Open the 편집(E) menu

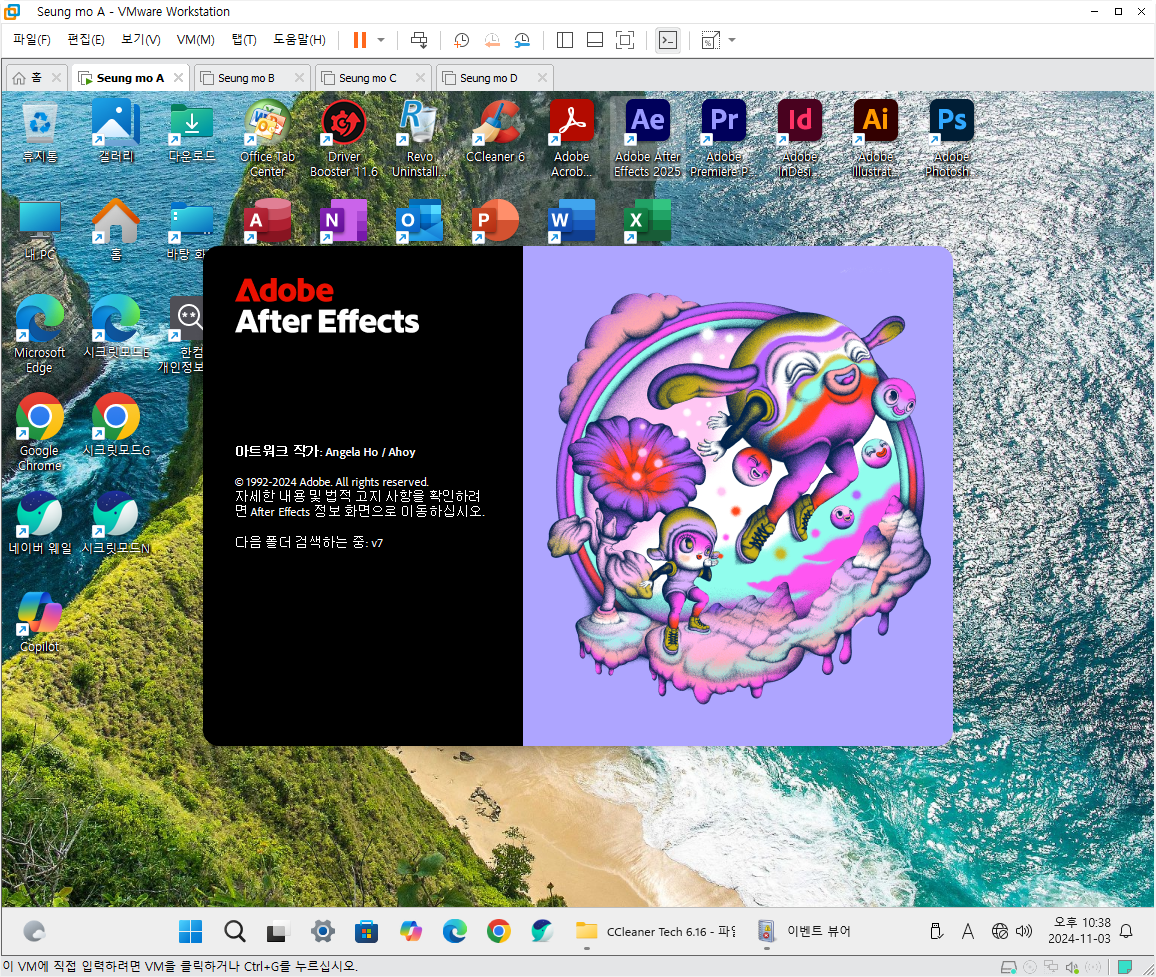[86, 40]
